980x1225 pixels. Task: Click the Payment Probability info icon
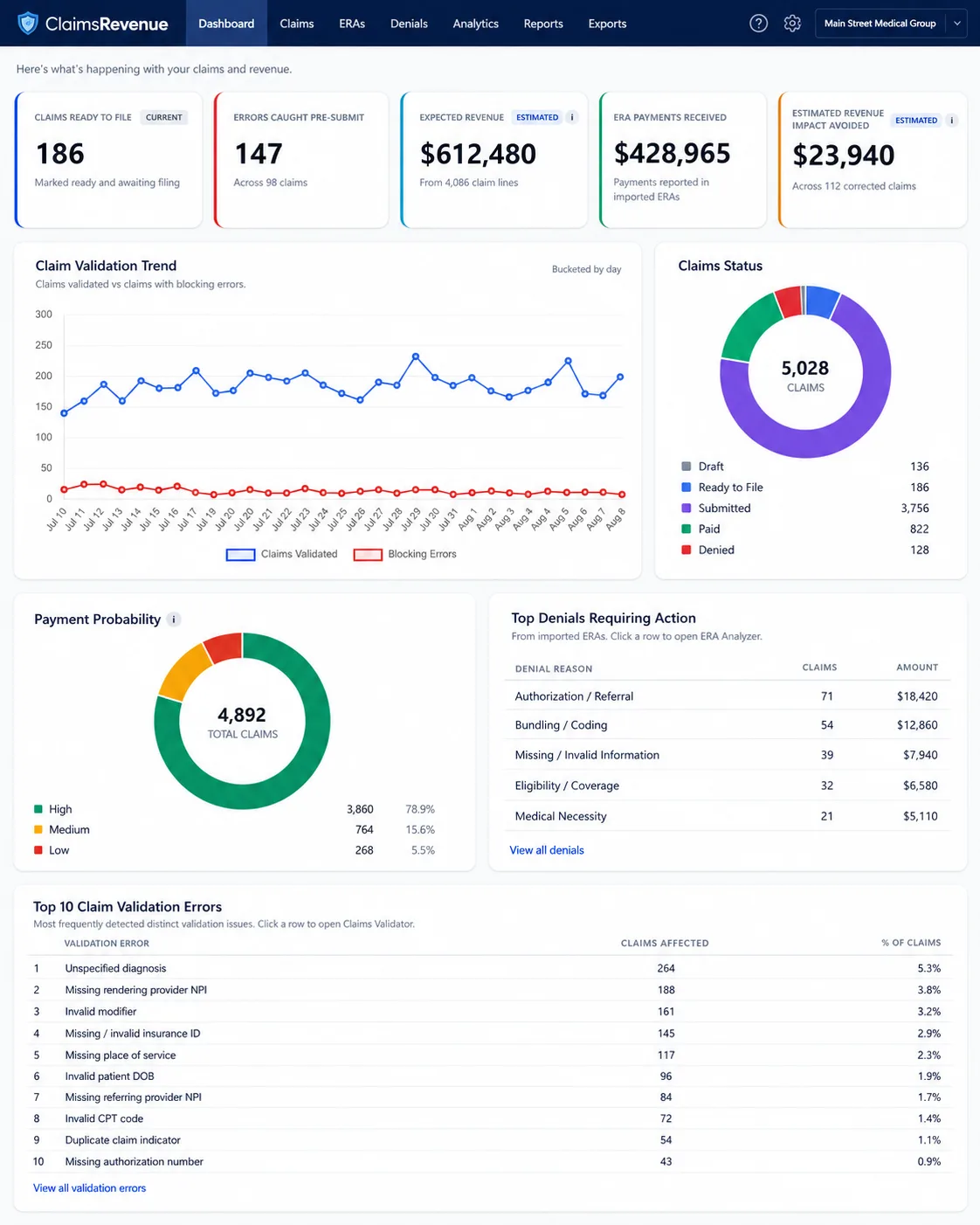point(174,619)
